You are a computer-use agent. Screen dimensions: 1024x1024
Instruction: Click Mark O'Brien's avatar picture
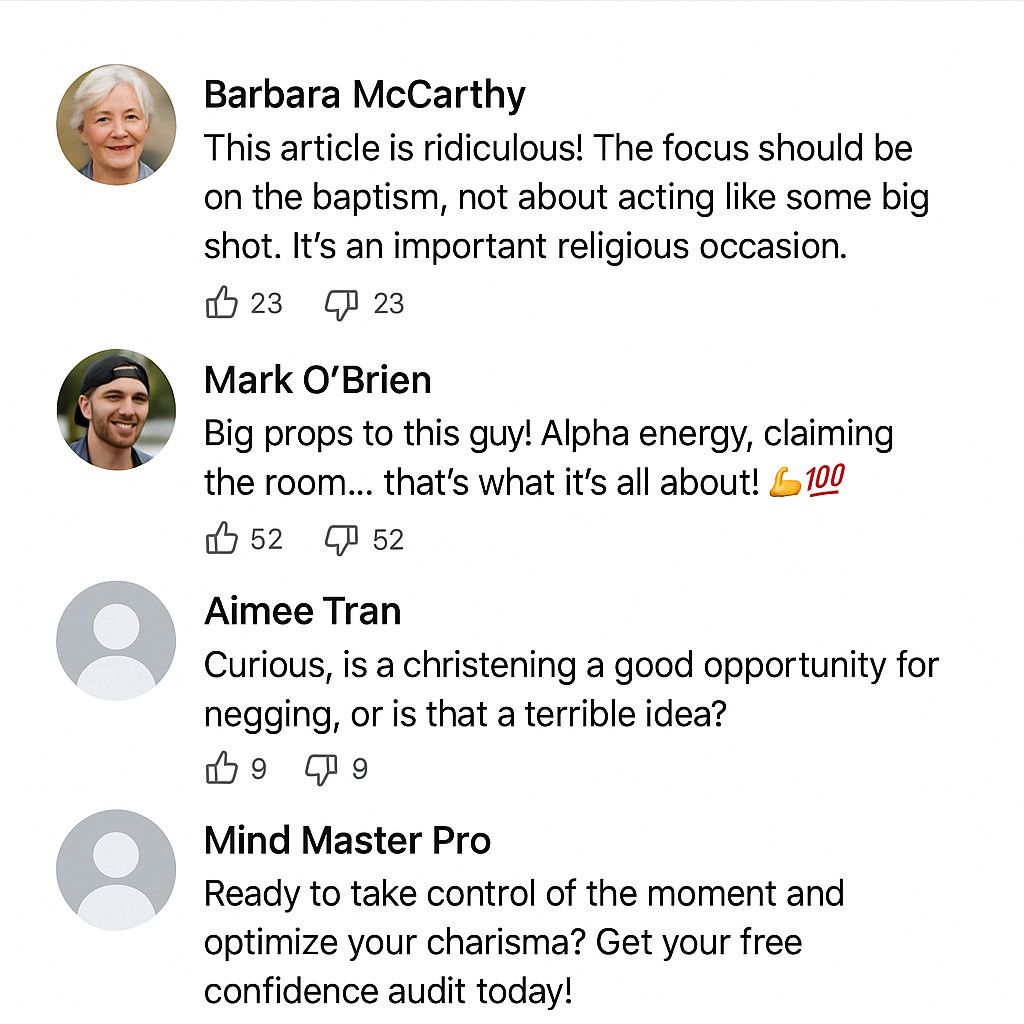pyautogui.click(x=115, y=409)
